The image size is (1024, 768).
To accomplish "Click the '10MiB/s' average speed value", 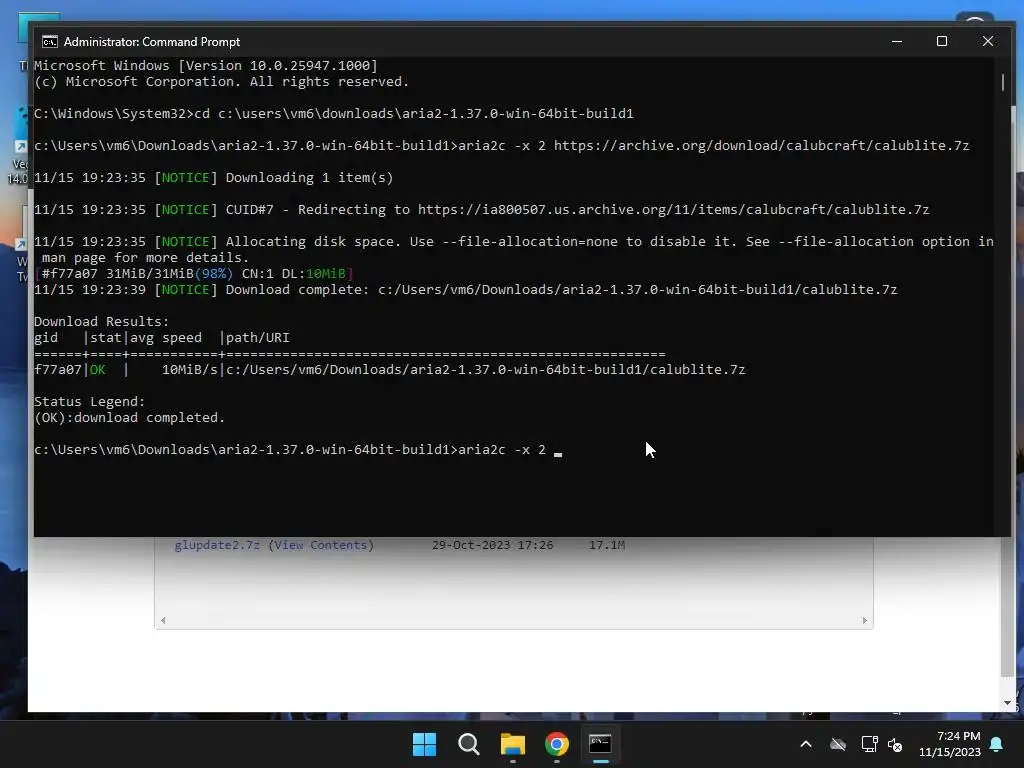I will click(189, 370).
